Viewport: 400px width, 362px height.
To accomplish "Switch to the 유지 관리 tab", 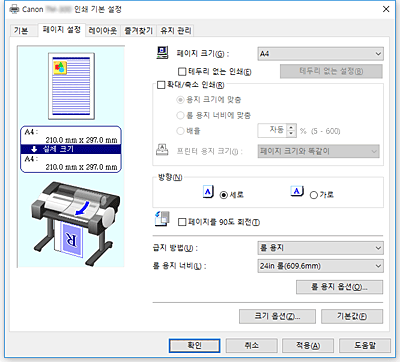I will coord(176,31).
